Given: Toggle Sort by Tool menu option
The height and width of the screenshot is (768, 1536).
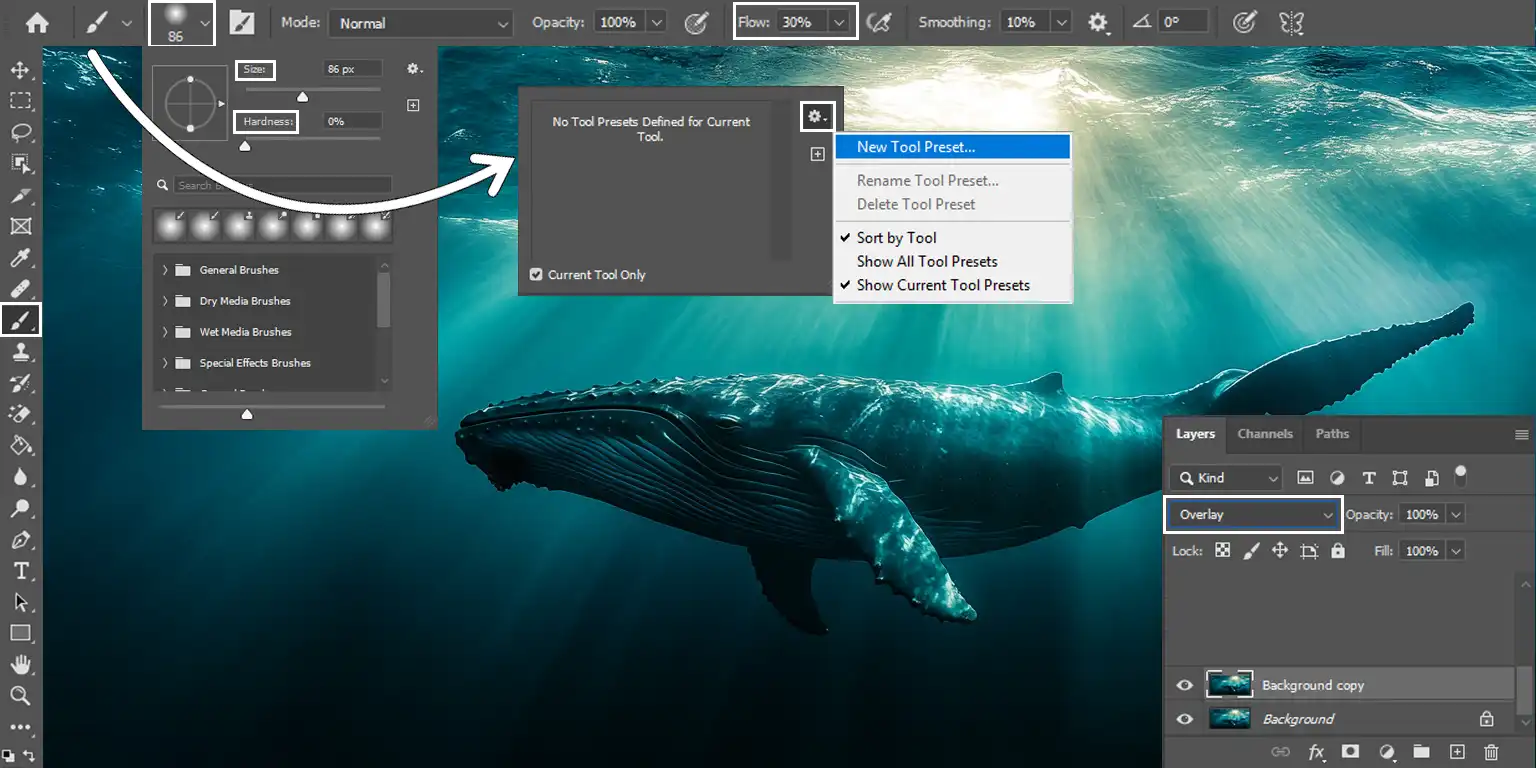Looking at the screenshot, I should (x=953, y=238).
